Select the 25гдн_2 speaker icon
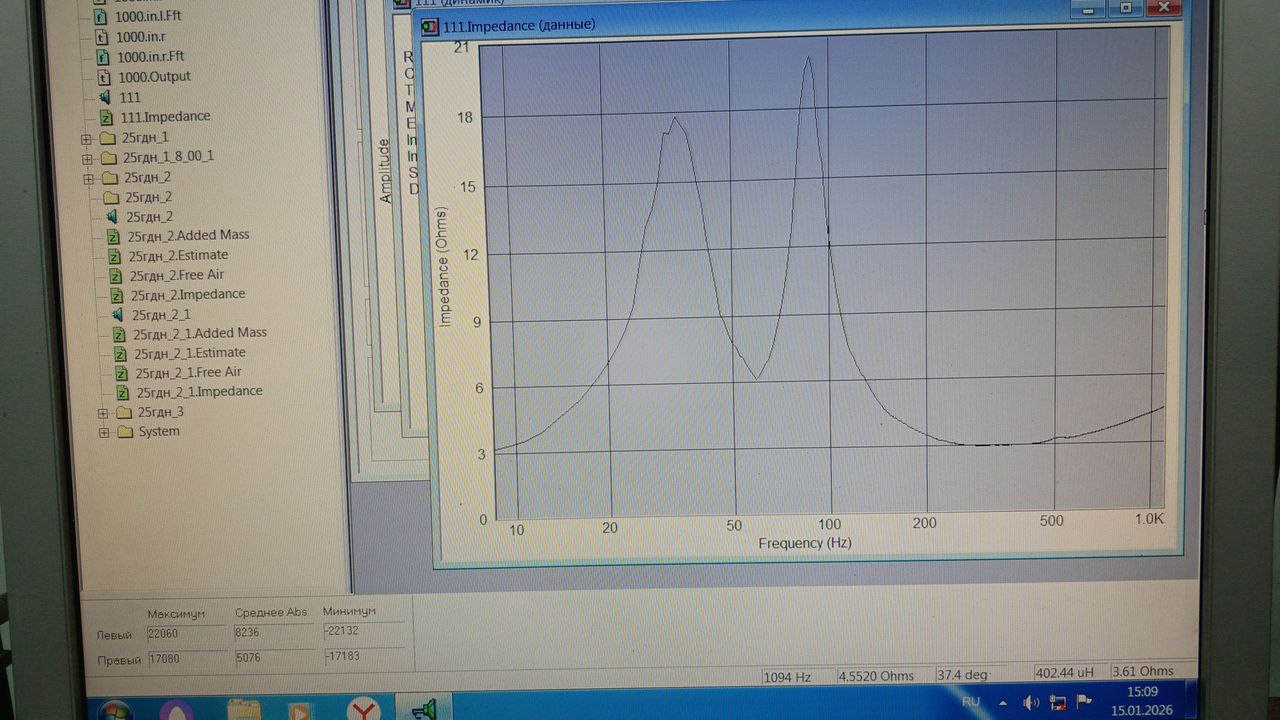1280x720 pixels. click(x=111, y=217)
